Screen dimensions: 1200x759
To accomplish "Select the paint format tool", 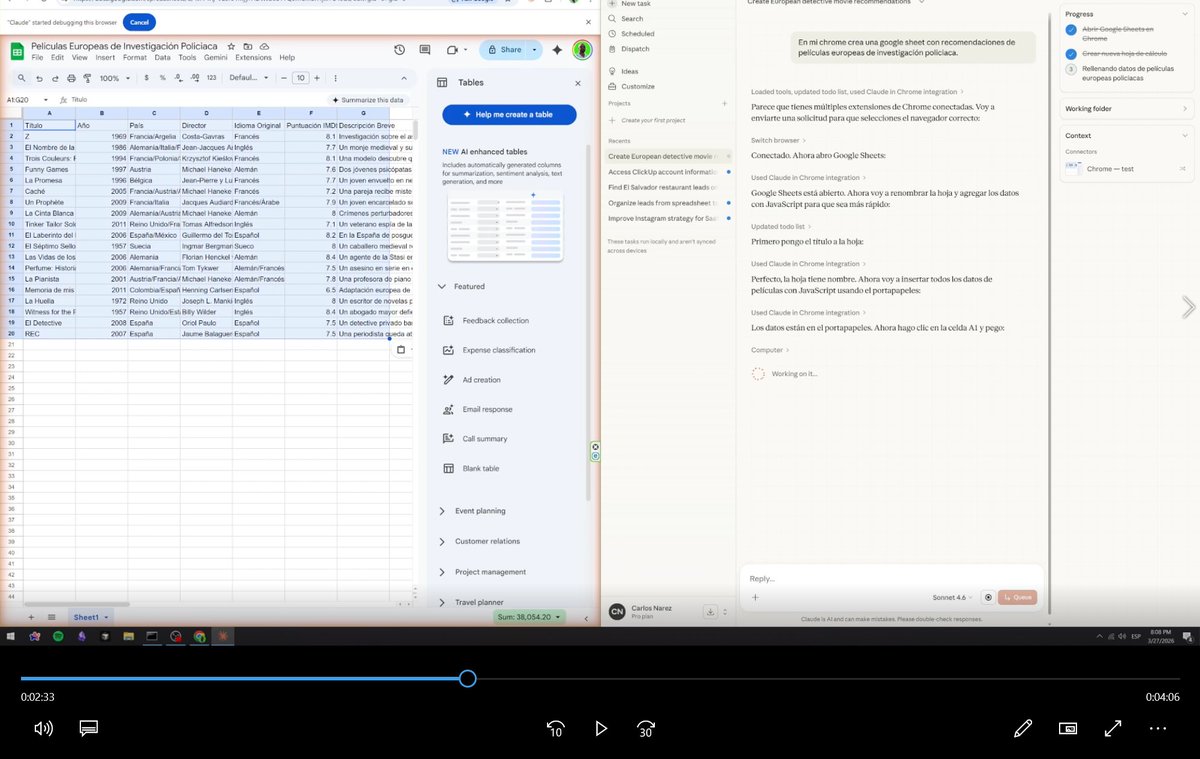I will tap(85, 77).
